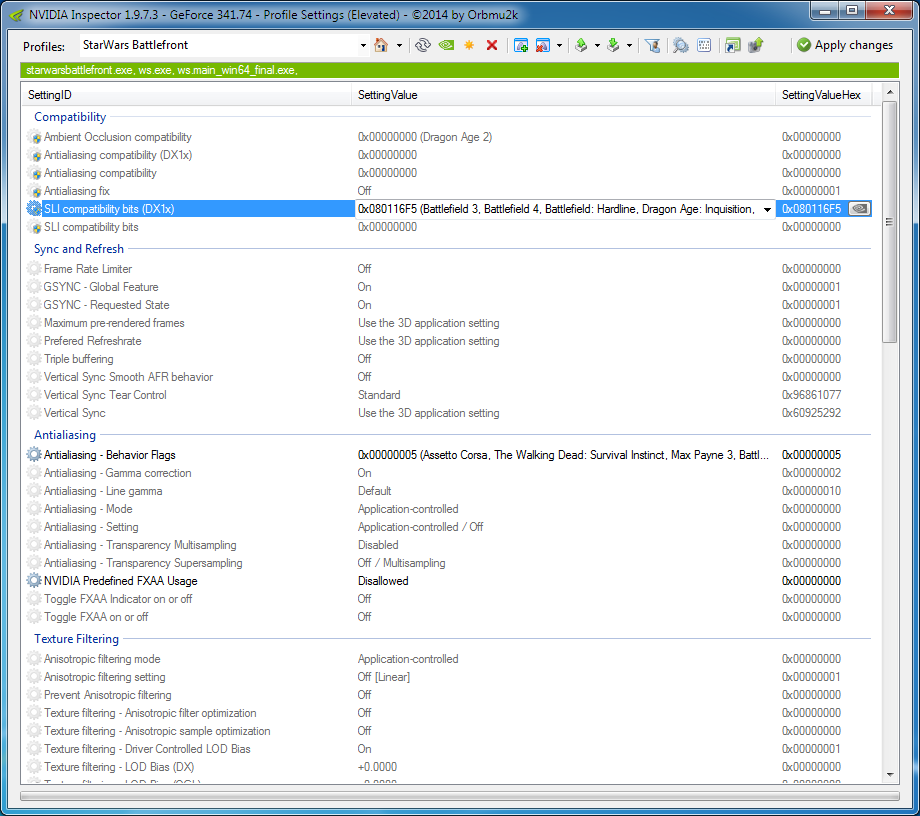This screenshot has width=920, height=816.
Task: Select the Ambient Occlusion compatibility row
Action: tap(449, 137)
